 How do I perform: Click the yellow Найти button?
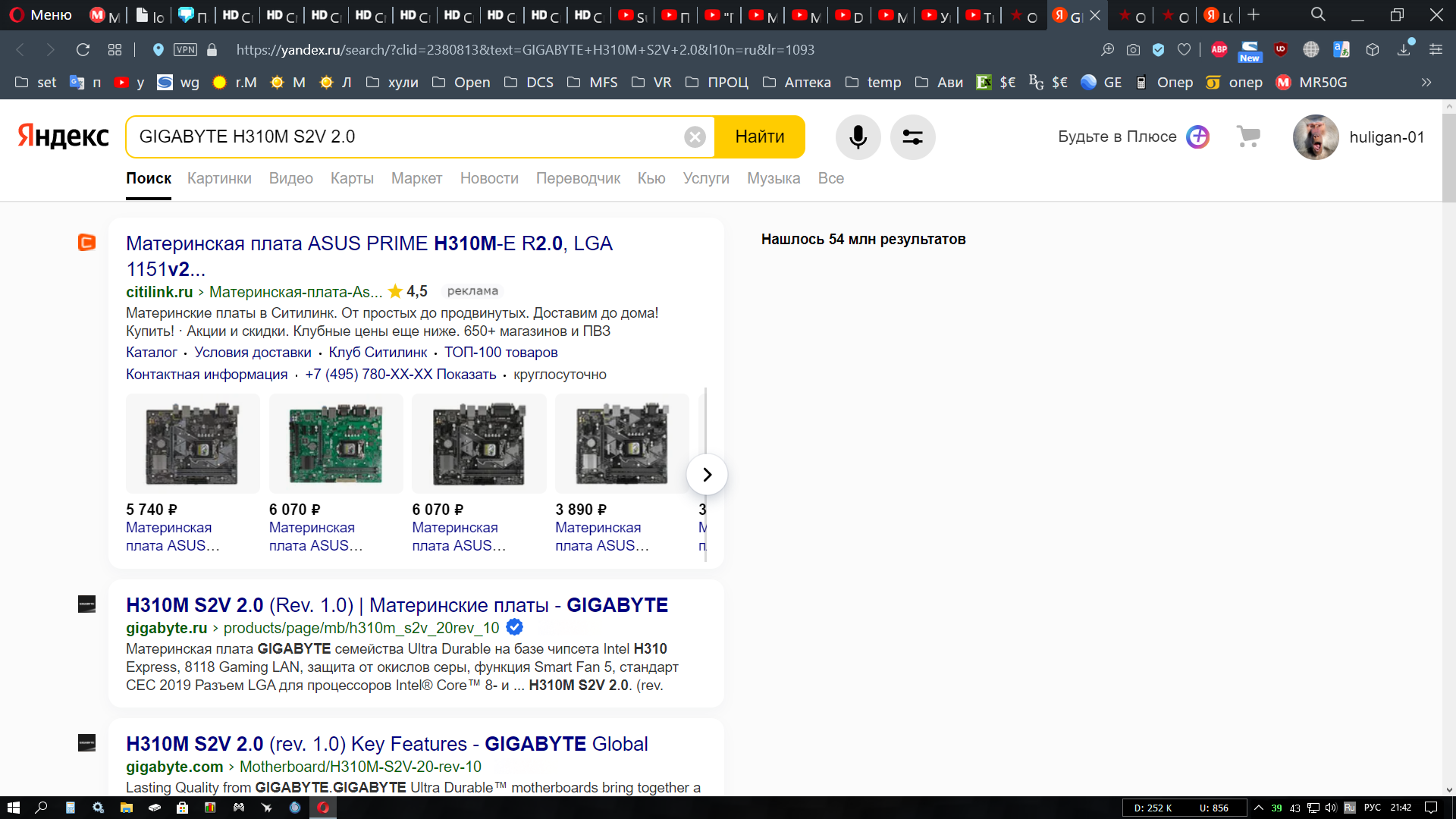point(760,137)
